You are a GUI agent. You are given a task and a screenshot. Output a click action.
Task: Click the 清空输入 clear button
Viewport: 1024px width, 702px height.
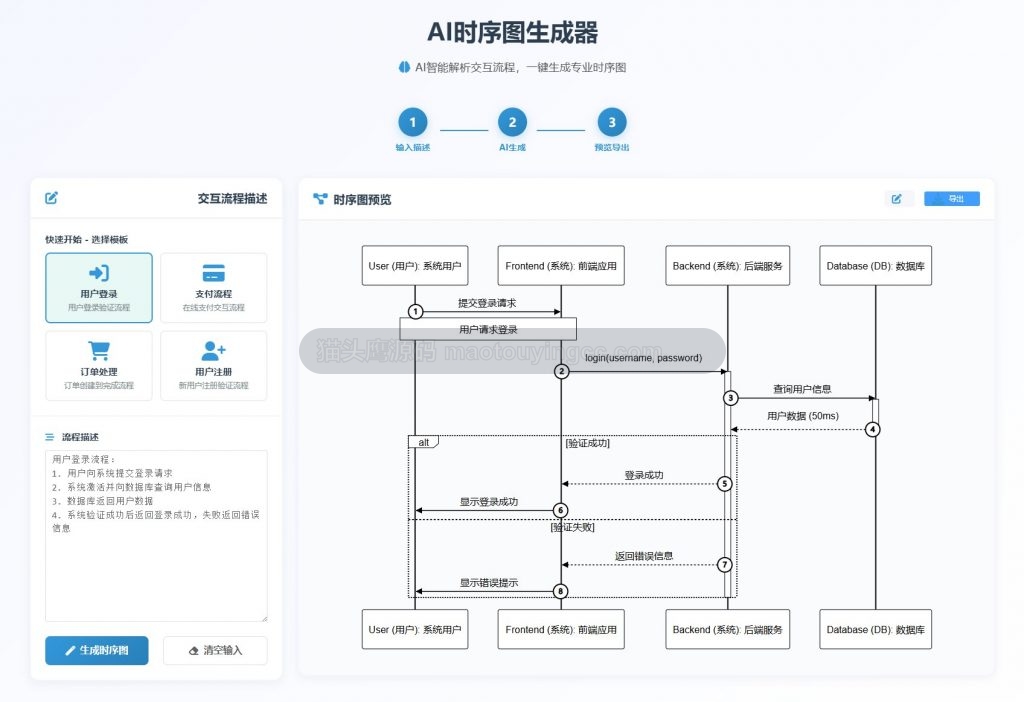(x=215, y=650)
